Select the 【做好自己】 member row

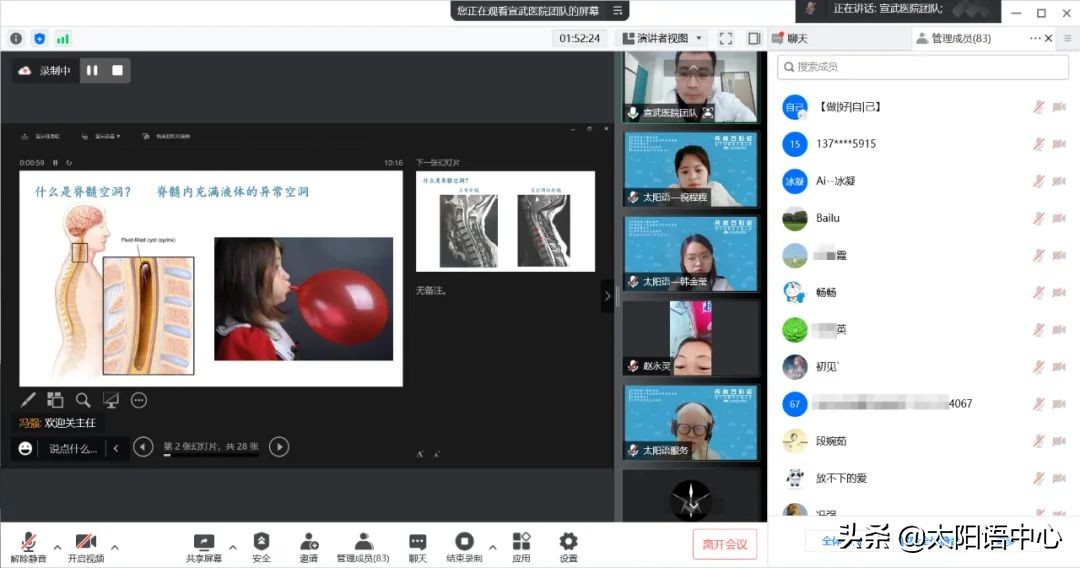point(924,107)
